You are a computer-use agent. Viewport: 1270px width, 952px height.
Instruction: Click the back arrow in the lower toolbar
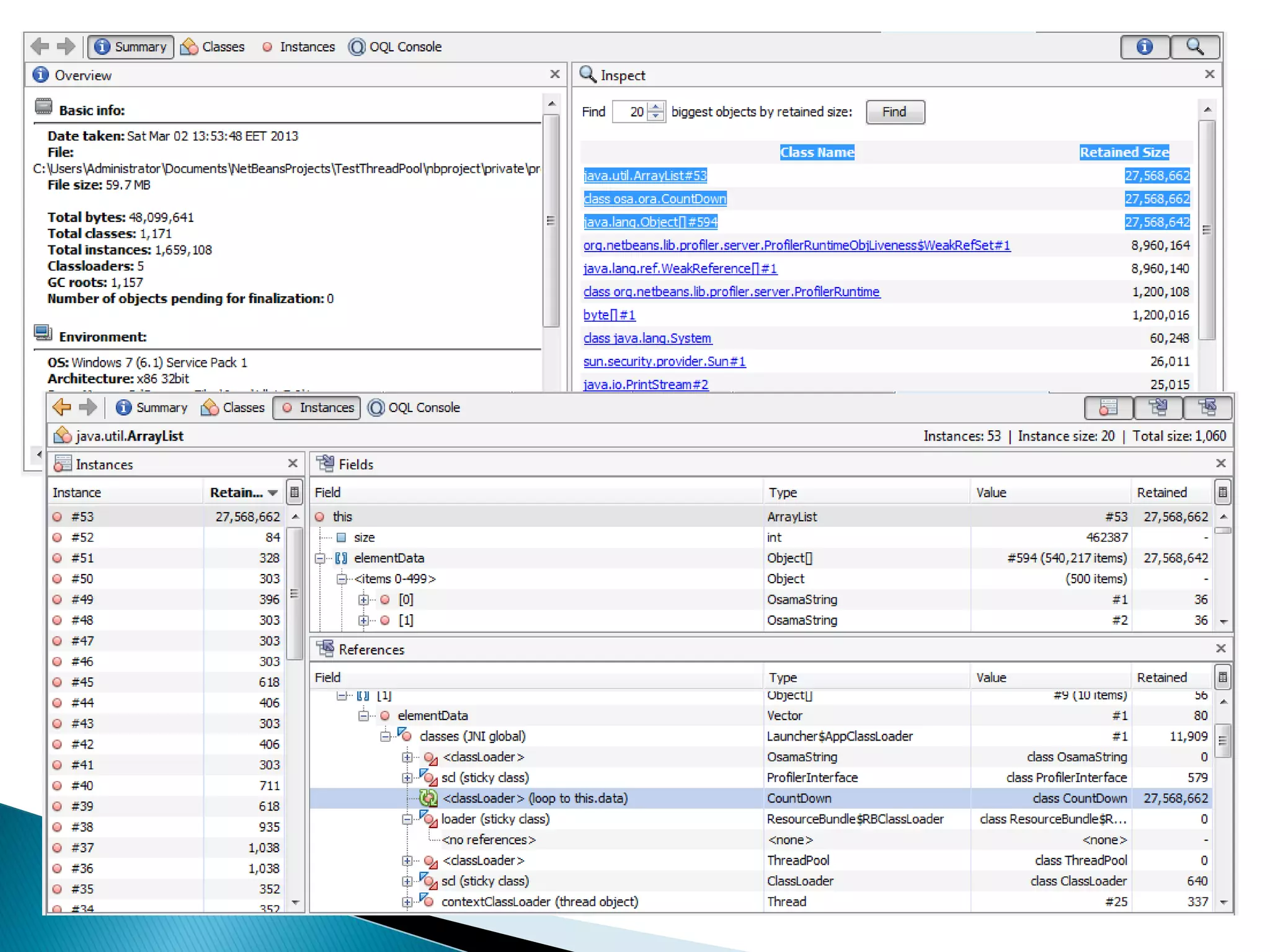coord(62,407)
